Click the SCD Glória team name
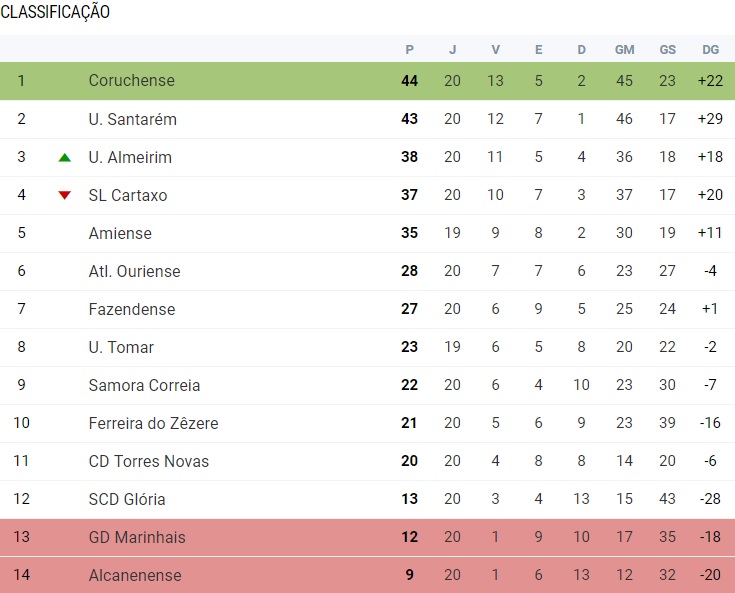Image resolution: width=735 pixels, height=593 pixels. point(127,499)
